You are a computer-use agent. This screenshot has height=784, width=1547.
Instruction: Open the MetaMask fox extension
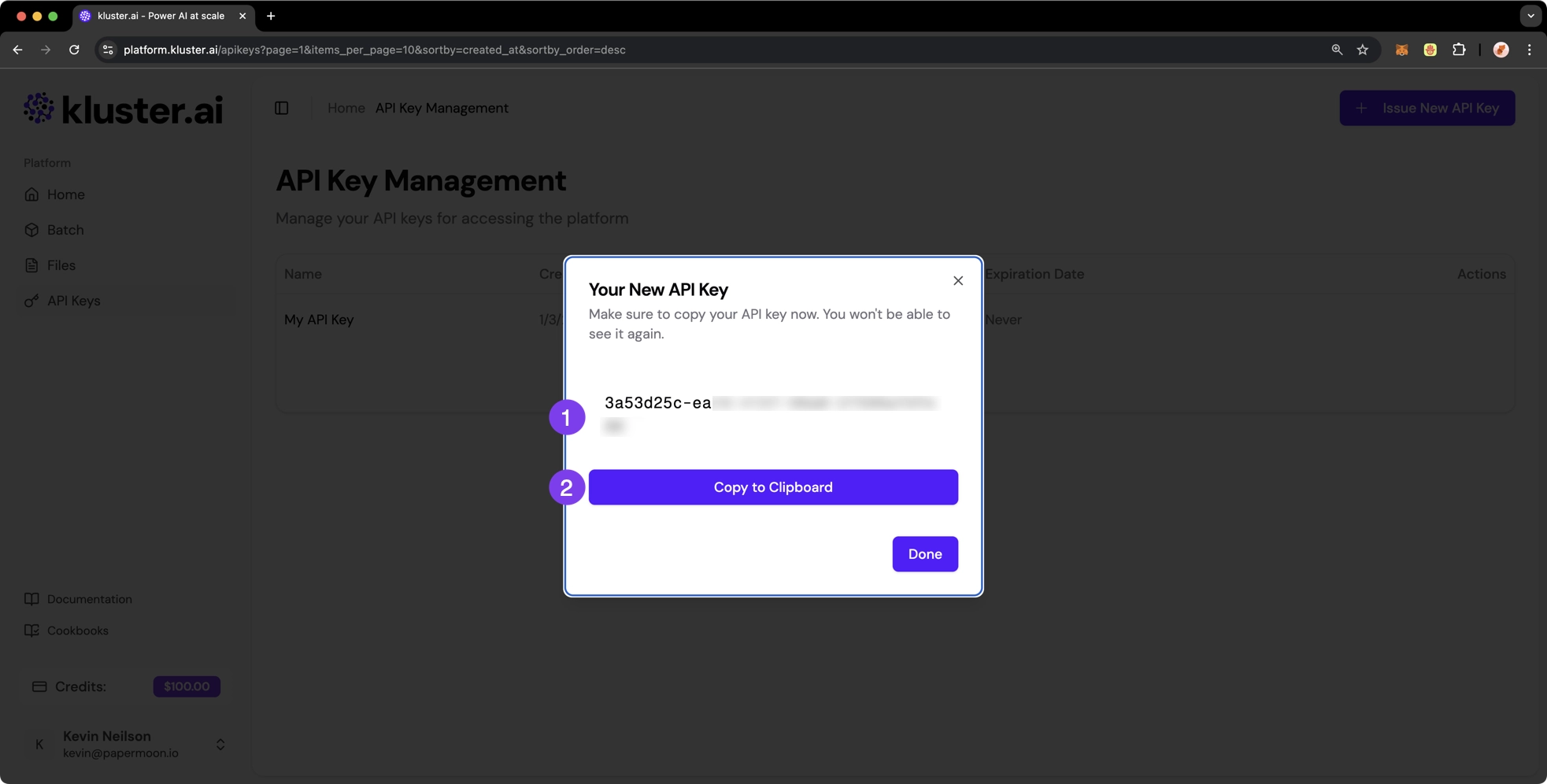pos(1401,50)
